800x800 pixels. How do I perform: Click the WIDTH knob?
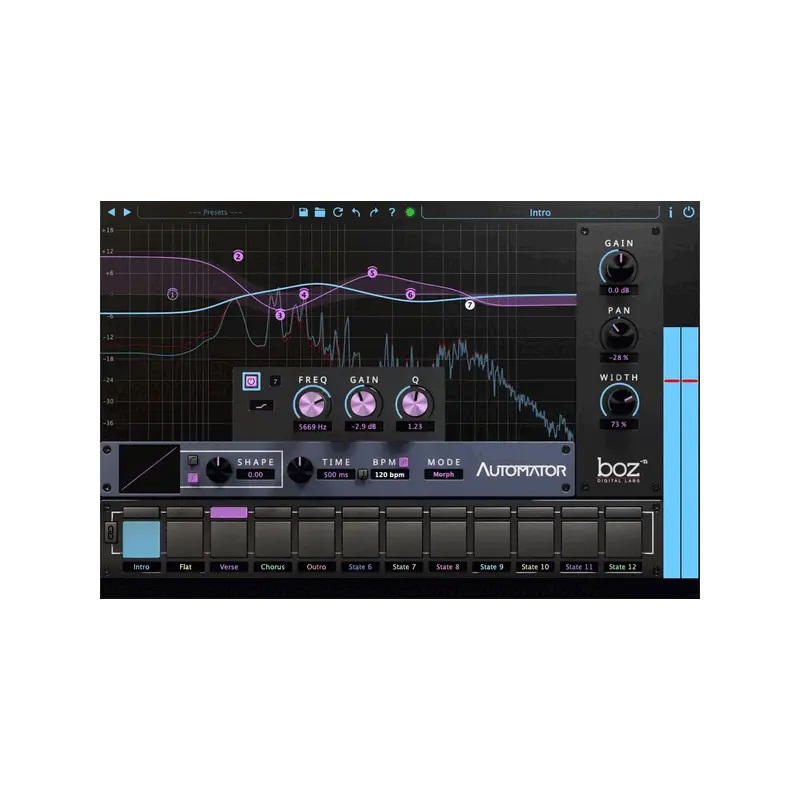pyautogui.click(x=619, y=401)
